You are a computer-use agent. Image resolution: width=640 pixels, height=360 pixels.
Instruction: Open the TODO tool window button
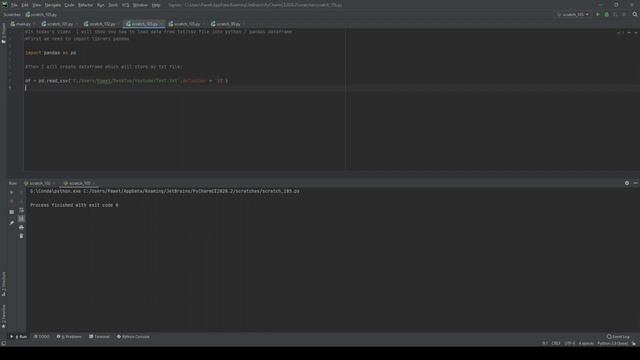coord(42,337)
